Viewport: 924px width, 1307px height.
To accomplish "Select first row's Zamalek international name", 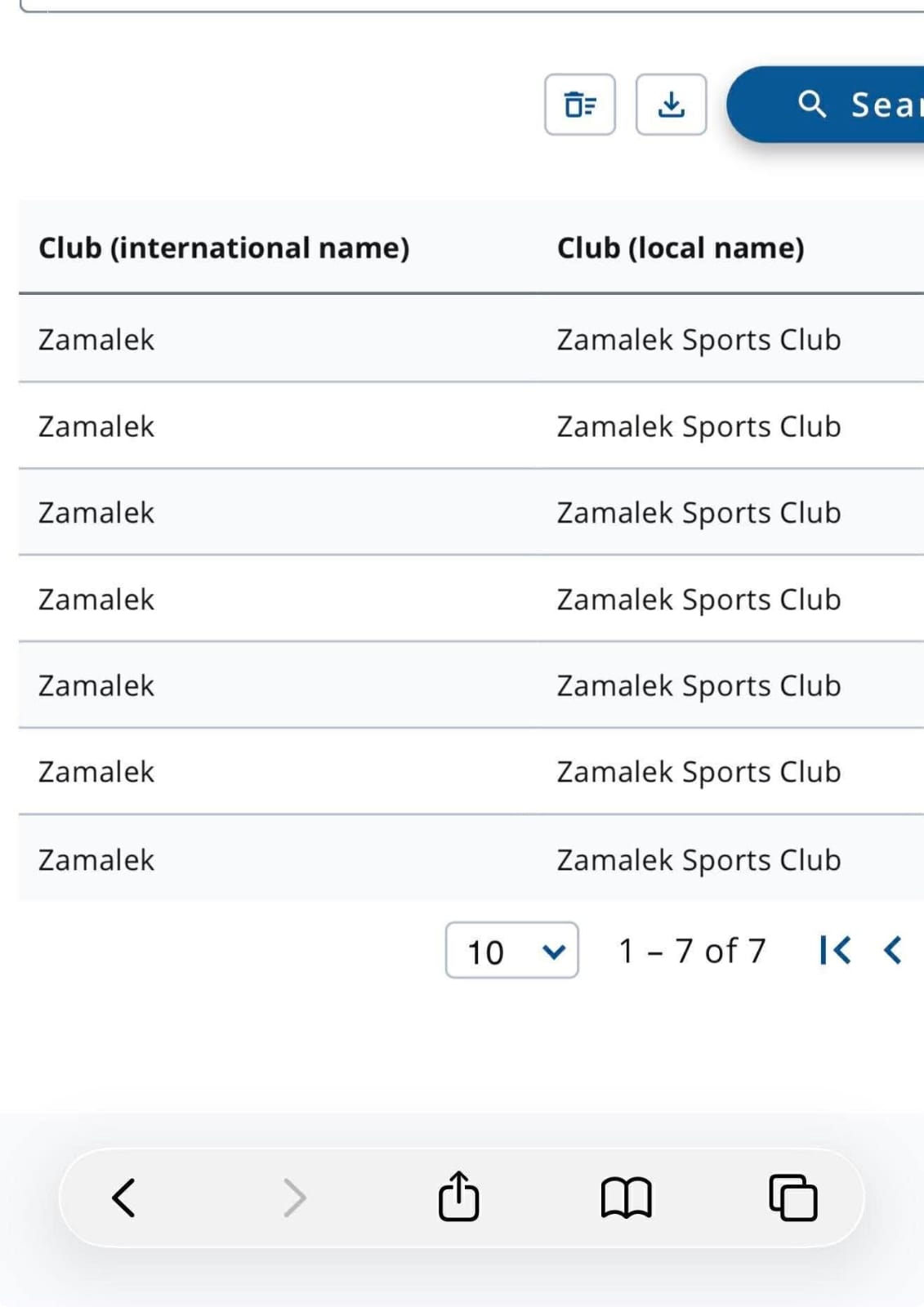I will [x=96, y=340].
